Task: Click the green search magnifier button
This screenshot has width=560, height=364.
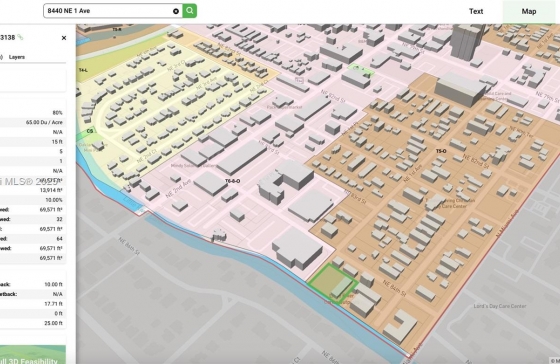Action: pyautogui.click(x=190, y=11)
